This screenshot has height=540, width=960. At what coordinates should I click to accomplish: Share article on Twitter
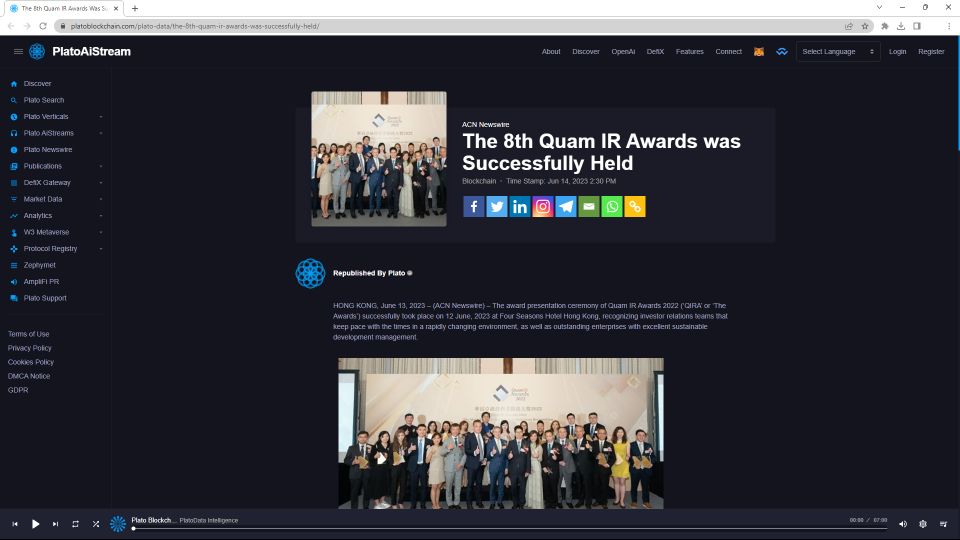pyautogui.click(x=497, y=206)
